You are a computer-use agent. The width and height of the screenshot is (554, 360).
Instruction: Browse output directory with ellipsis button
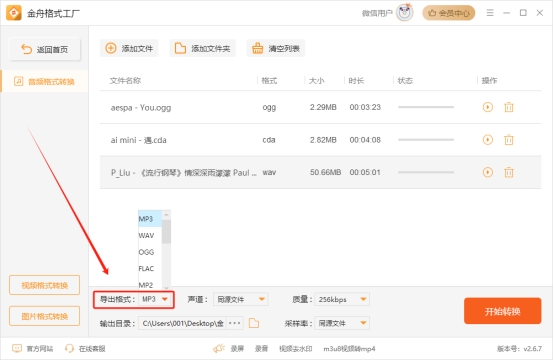[235, 323]
